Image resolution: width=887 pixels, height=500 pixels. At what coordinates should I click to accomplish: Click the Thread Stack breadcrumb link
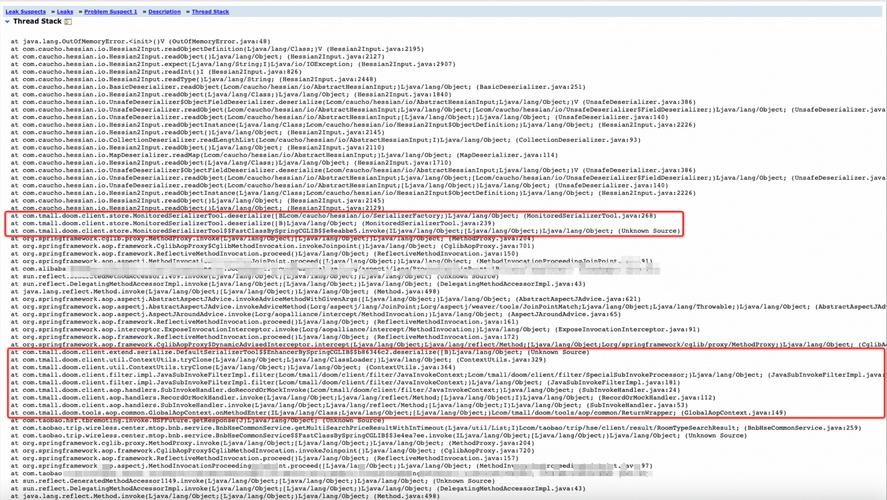coord(210,11)
